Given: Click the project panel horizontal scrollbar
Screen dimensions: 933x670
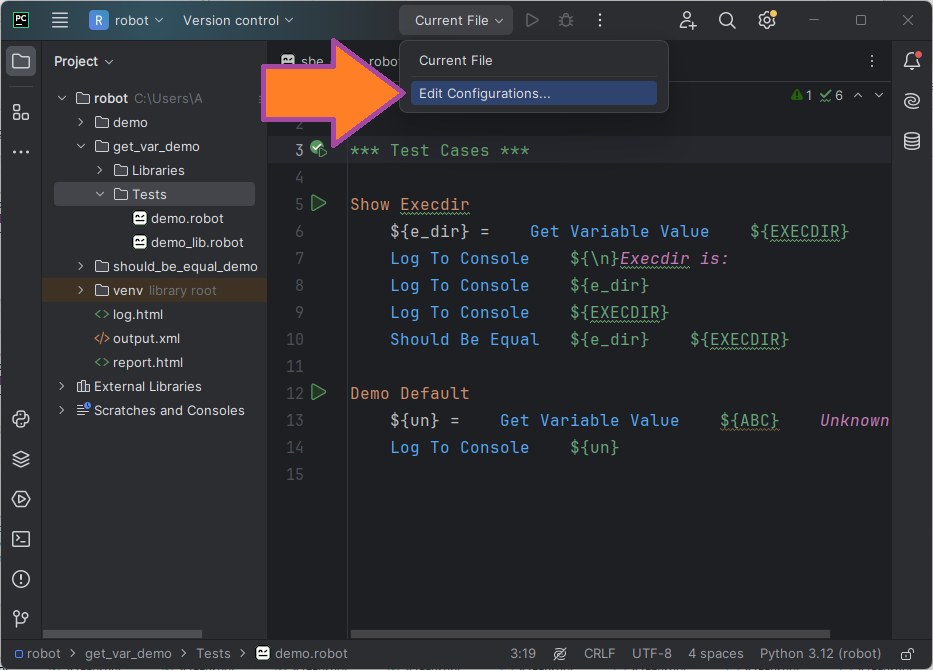Looking at the screenshot, I should tap(122, 634).
